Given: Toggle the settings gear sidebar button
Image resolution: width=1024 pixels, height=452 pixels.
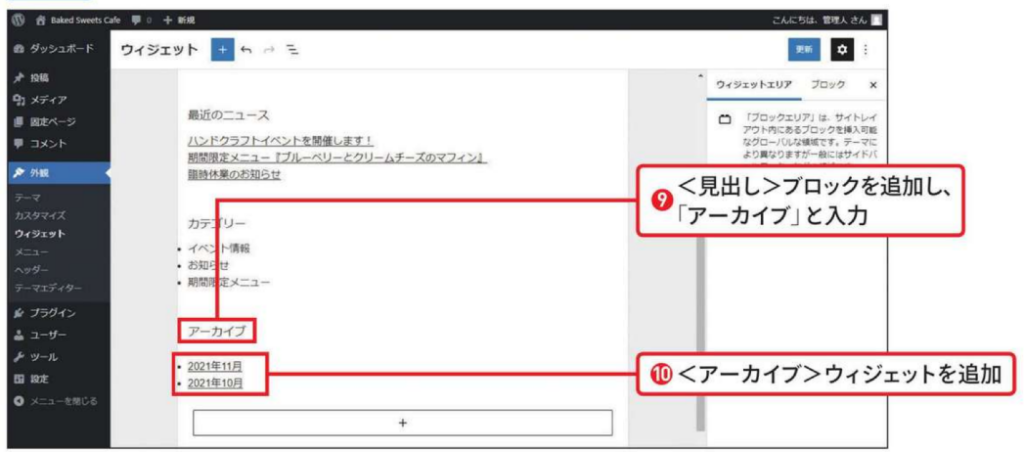Looking at the screenshot, I should 842,49.
